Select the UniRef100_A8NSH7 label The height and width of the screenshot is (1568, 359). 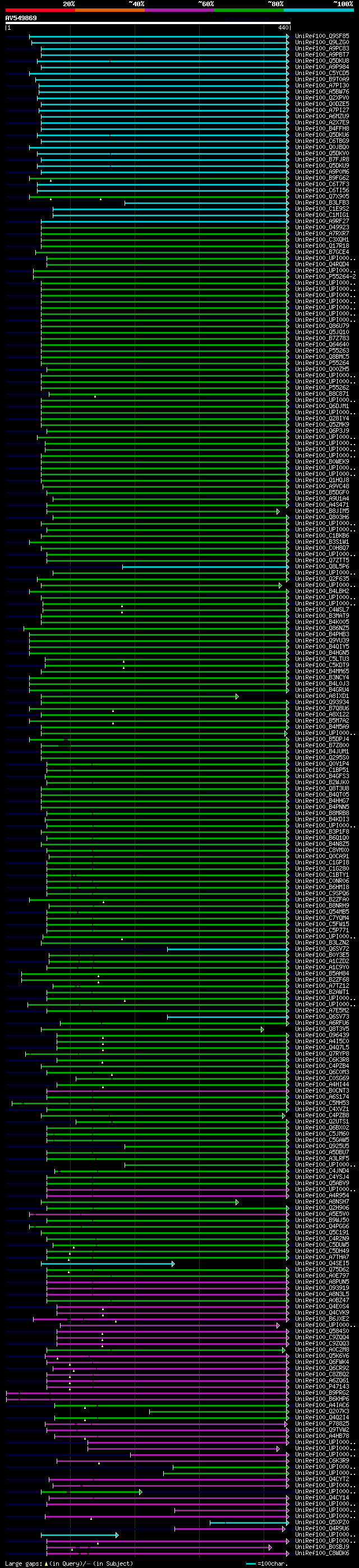[323, 1202]
